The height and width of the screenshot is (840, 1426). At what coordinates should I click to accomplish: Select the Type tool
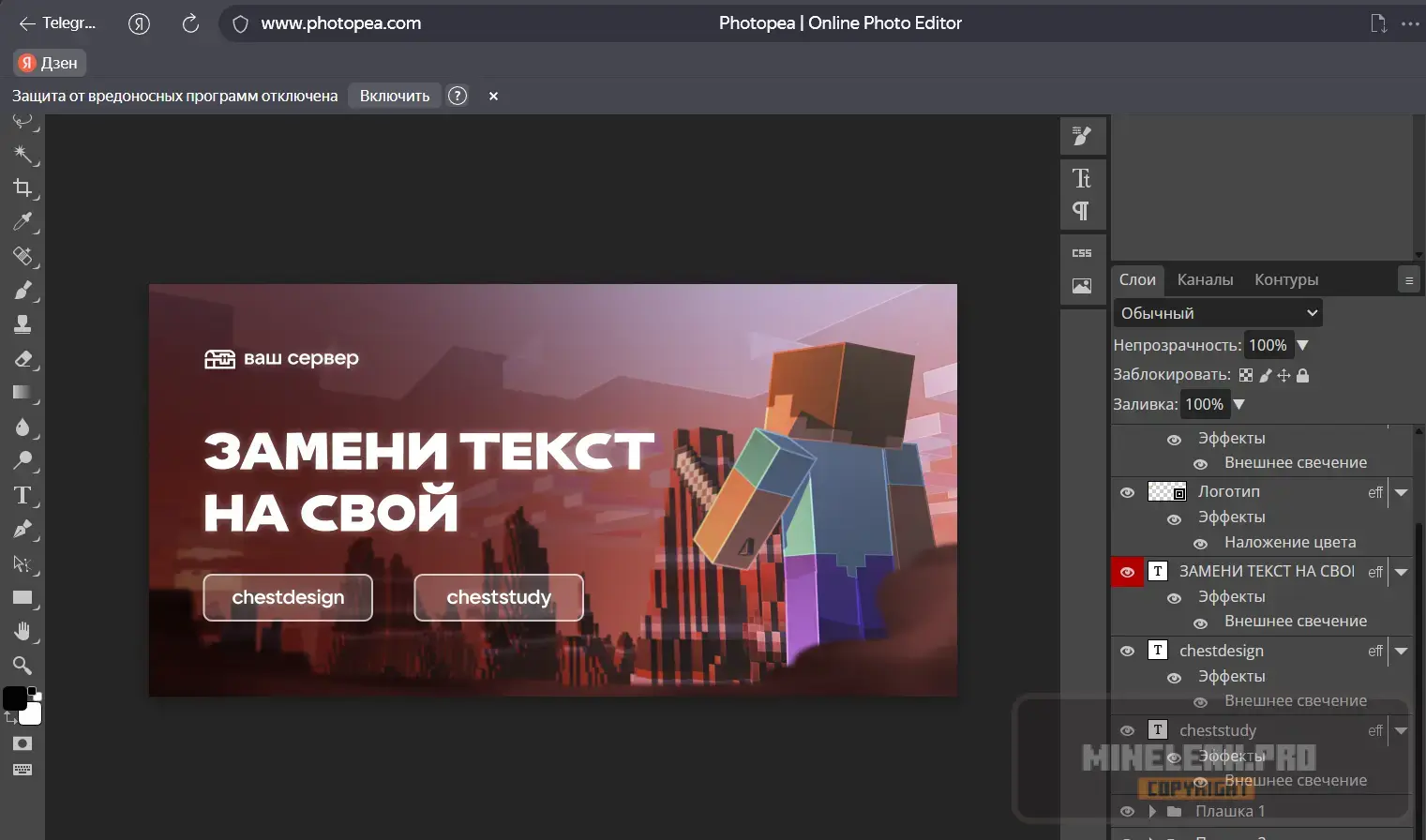tap(23, 495)
